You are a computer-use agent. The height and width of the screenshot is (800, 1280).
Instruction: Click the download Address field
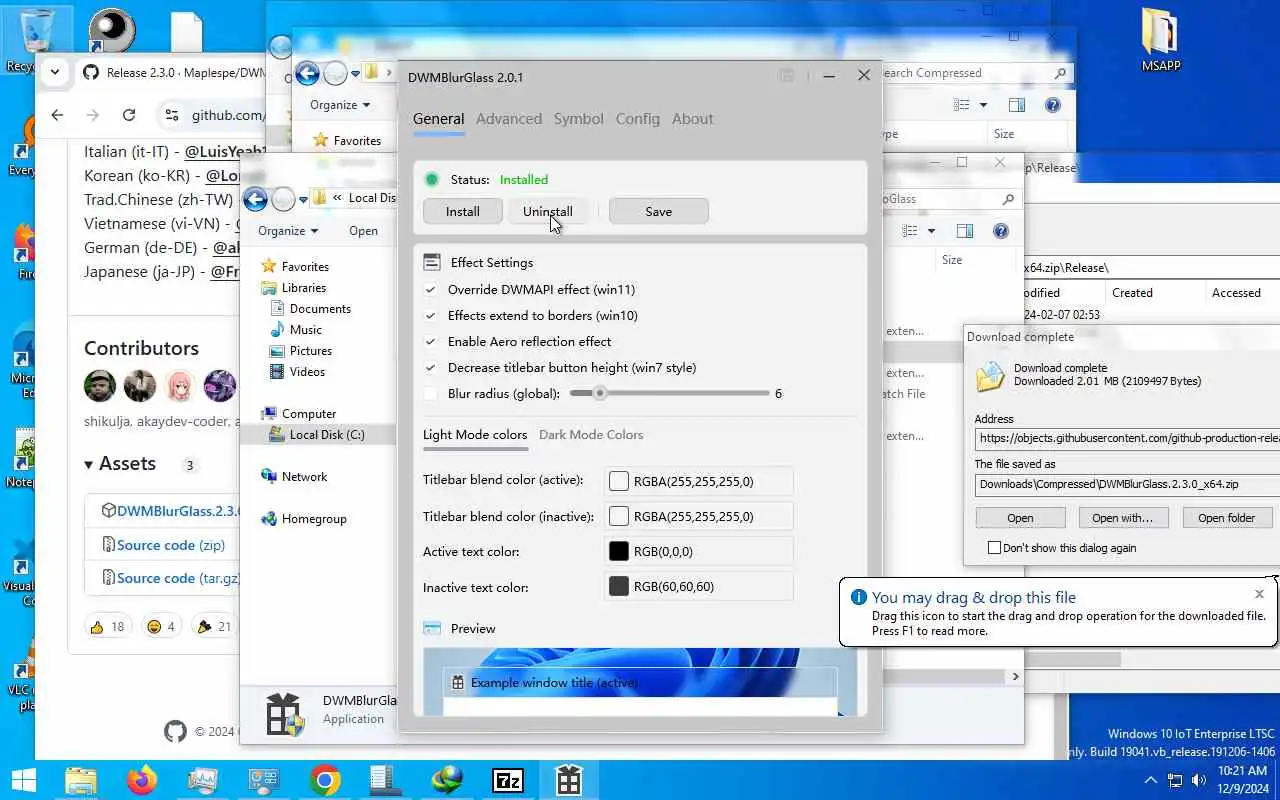point(1127,438)
